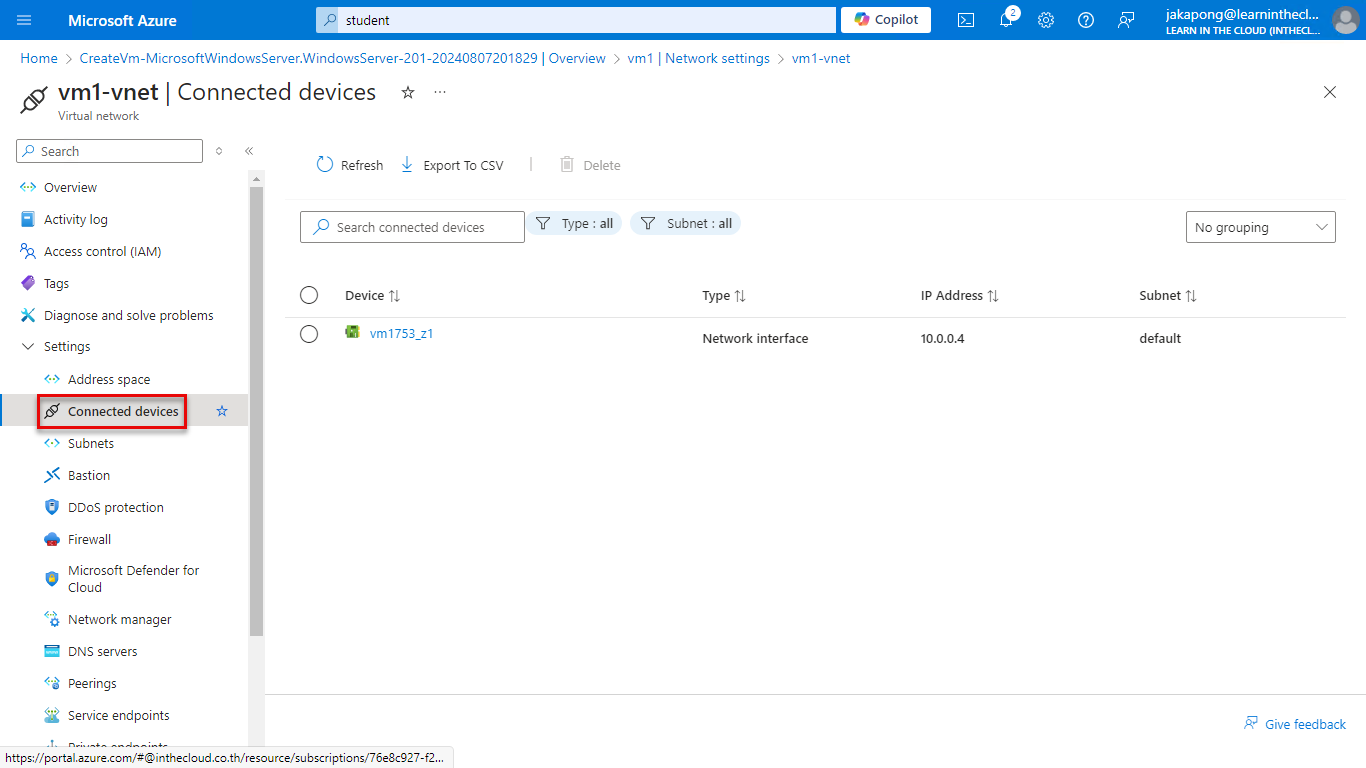Open the vm1753_z1 device link
The image size is (1366, 768).
click(x=401, y=334)
